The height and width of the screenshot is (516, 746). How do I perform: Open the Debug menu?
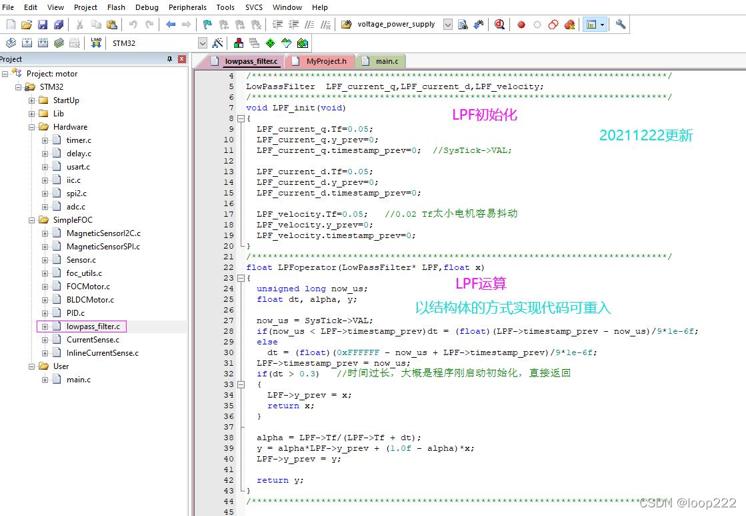pyautogui.click(x=147, y=7)
